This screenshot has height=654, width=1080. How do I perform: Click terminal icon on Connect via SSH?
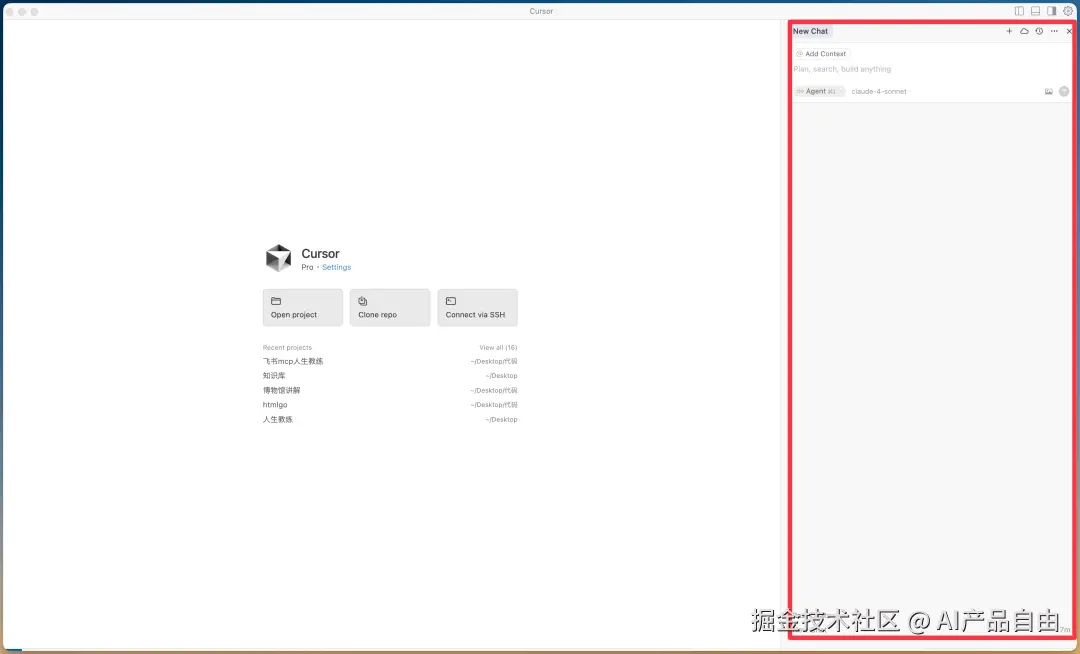click(x=450, y=301)
